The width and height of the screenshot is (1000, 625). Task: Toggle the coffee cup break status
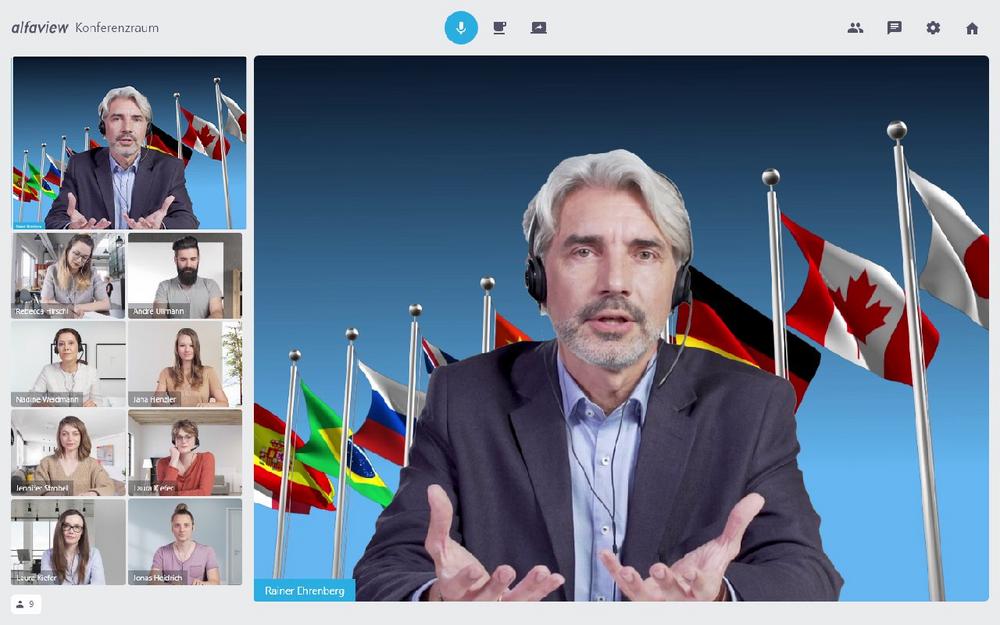(499, 28)
